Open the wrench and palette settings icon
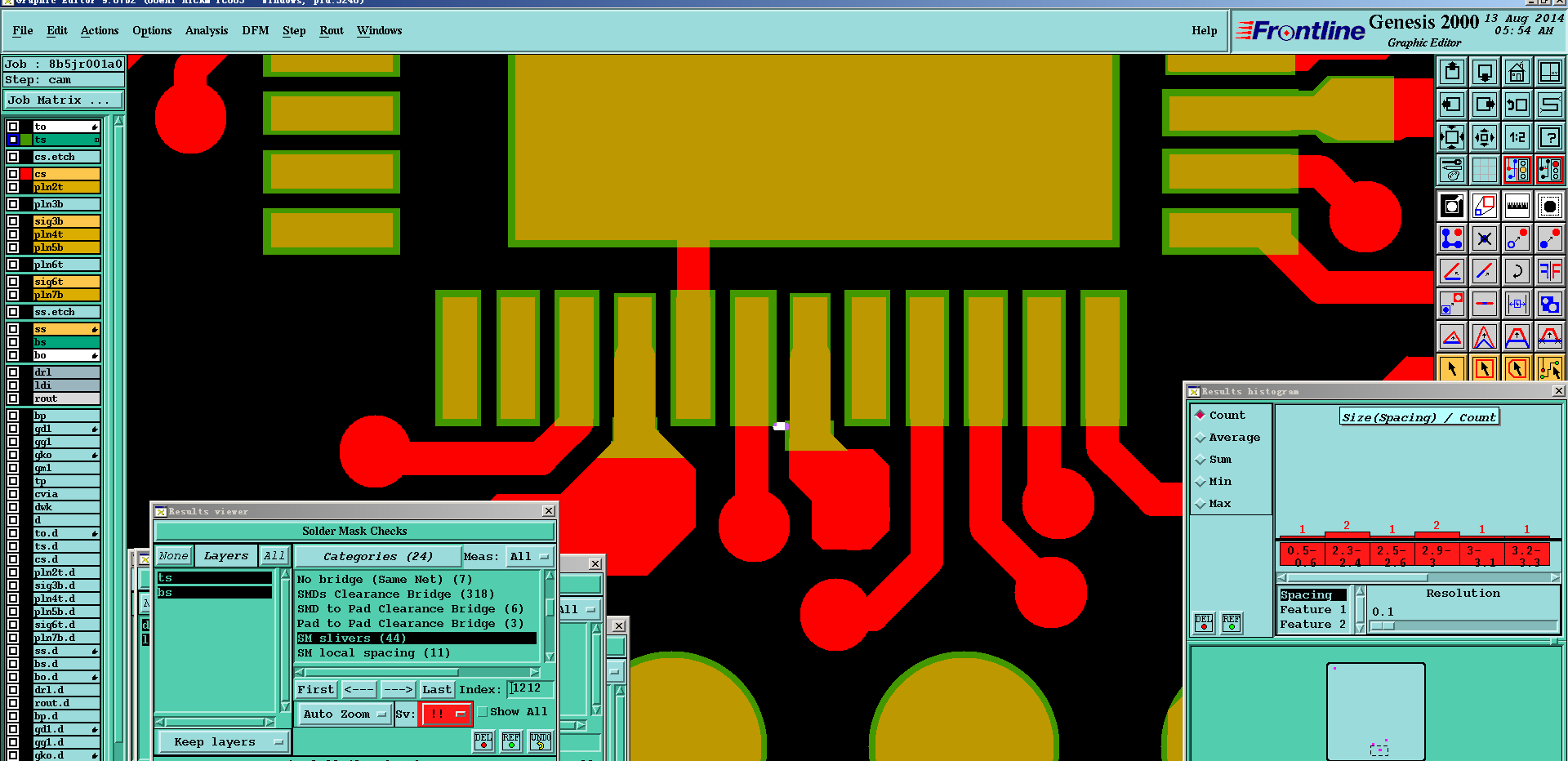This screenshot has width=1568, height=761. tap(1452, 170)
